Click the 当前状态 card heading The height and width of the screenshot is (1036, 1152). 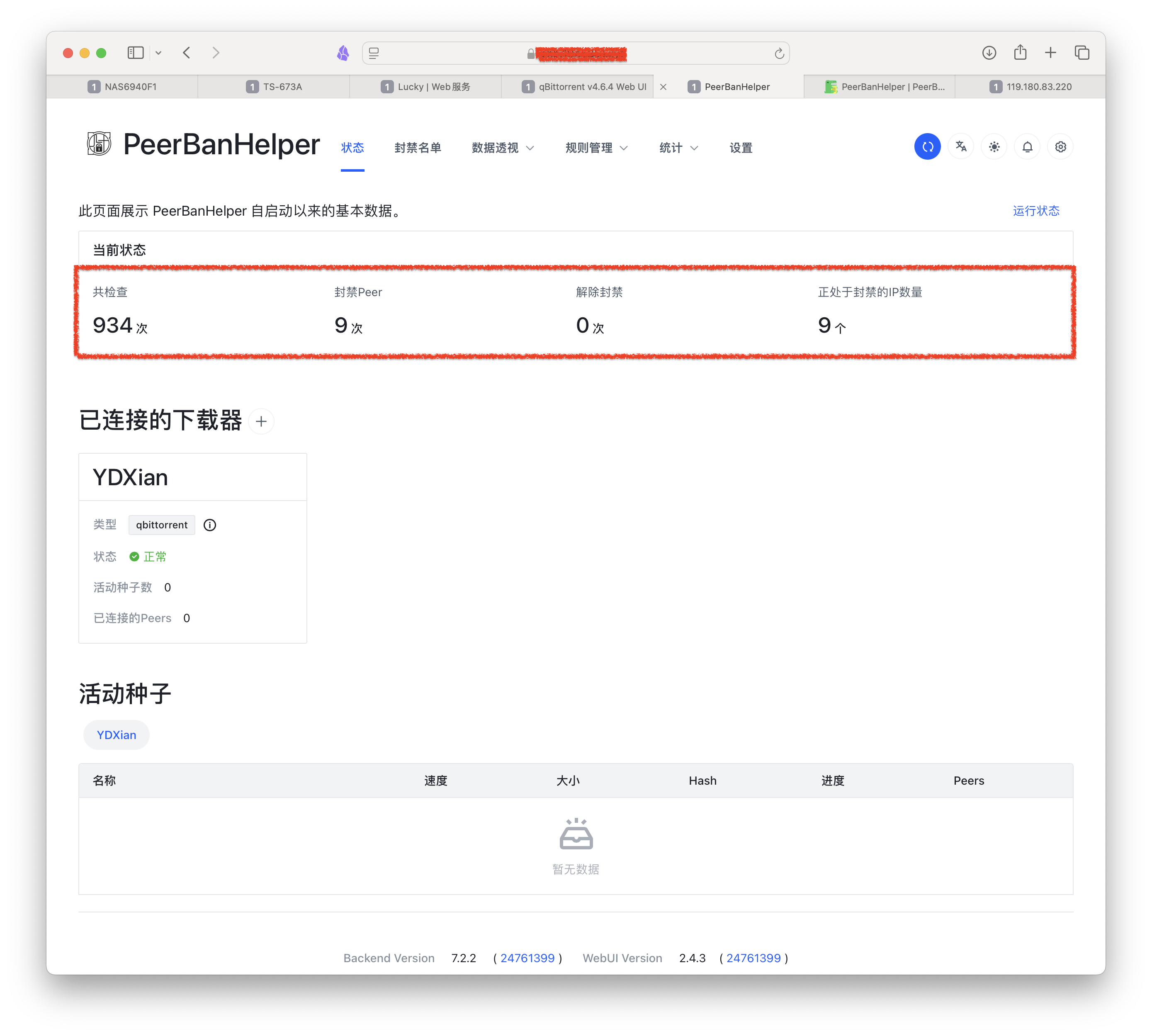(119, 250)
